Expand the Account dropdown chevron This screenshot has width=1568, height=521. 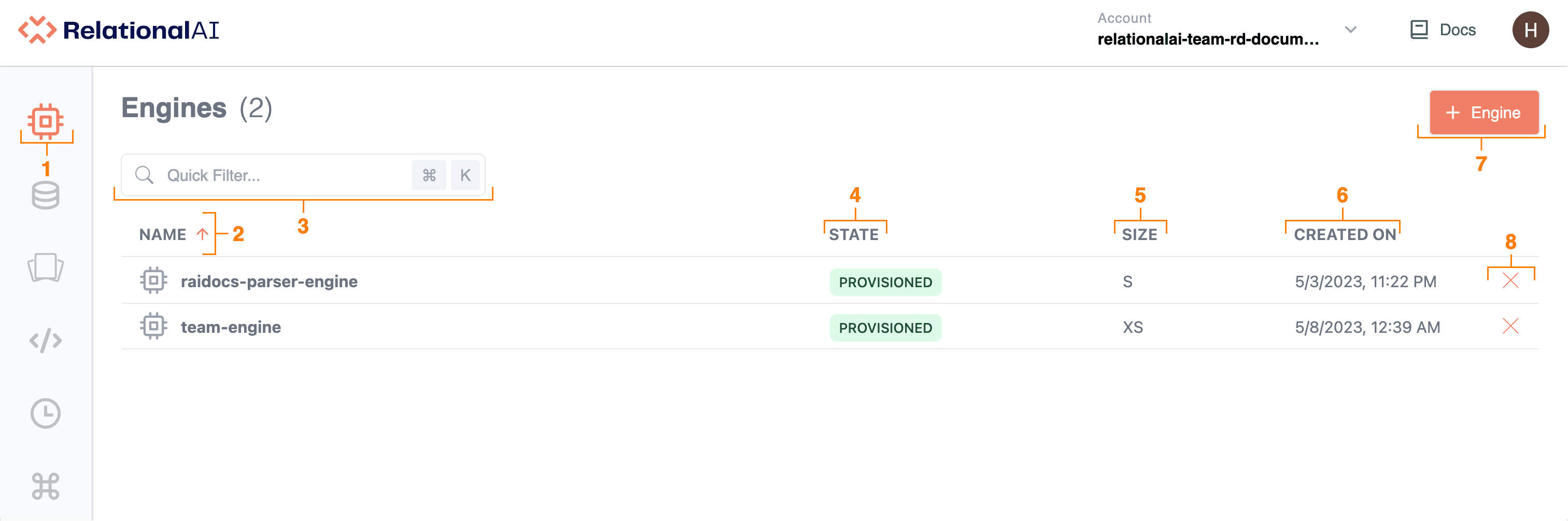coord(1350,30)
